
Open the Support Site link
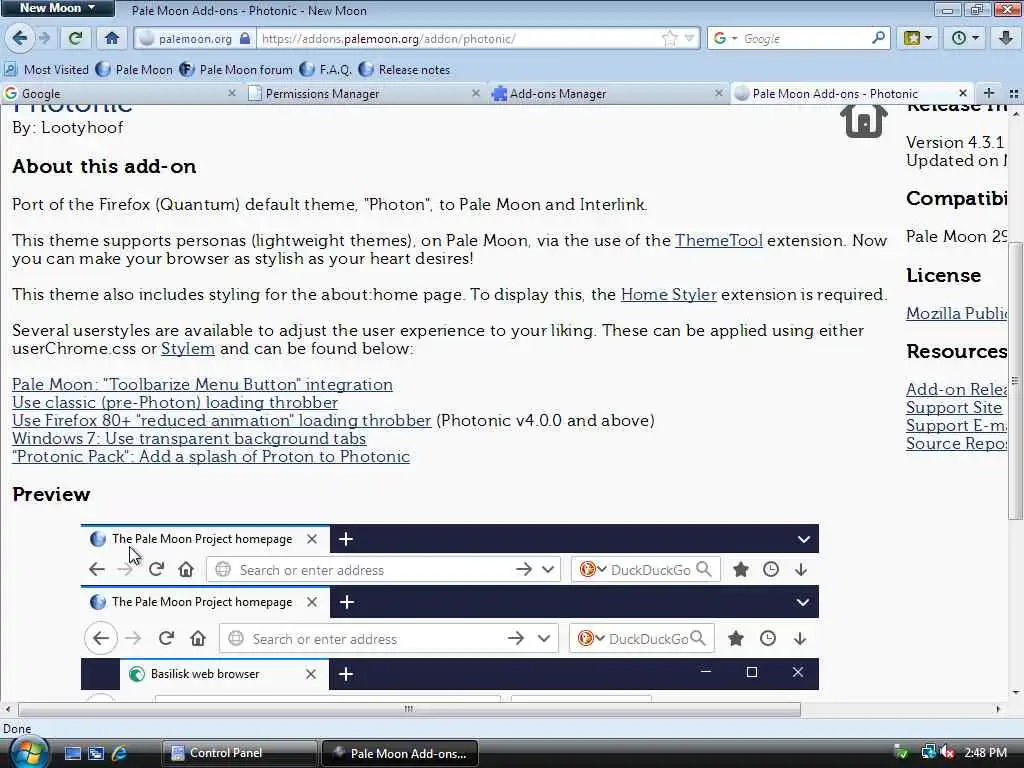(953, 408)
